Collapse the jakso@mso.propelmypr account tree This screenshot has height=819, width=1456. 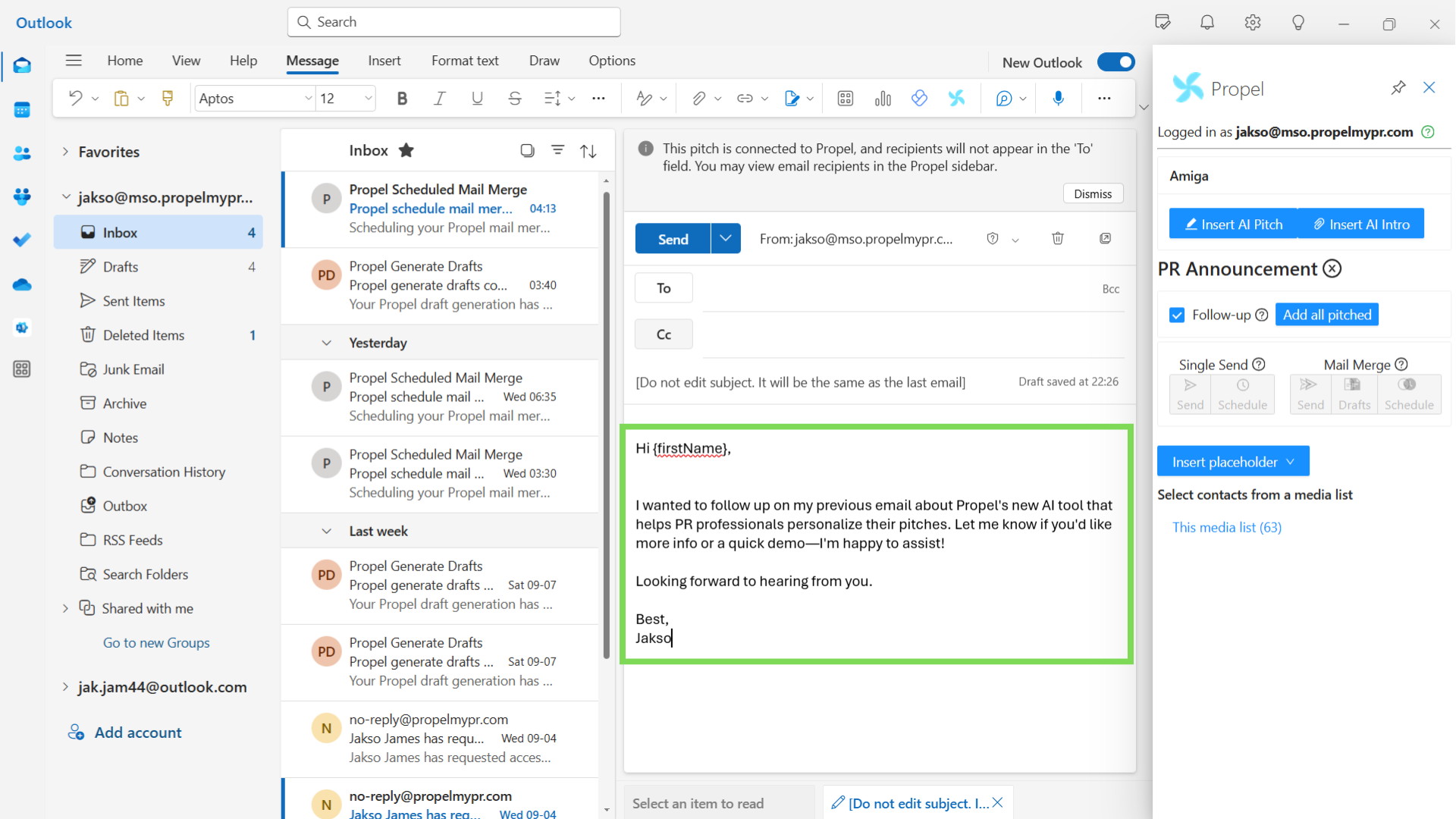tap(66, 197)
